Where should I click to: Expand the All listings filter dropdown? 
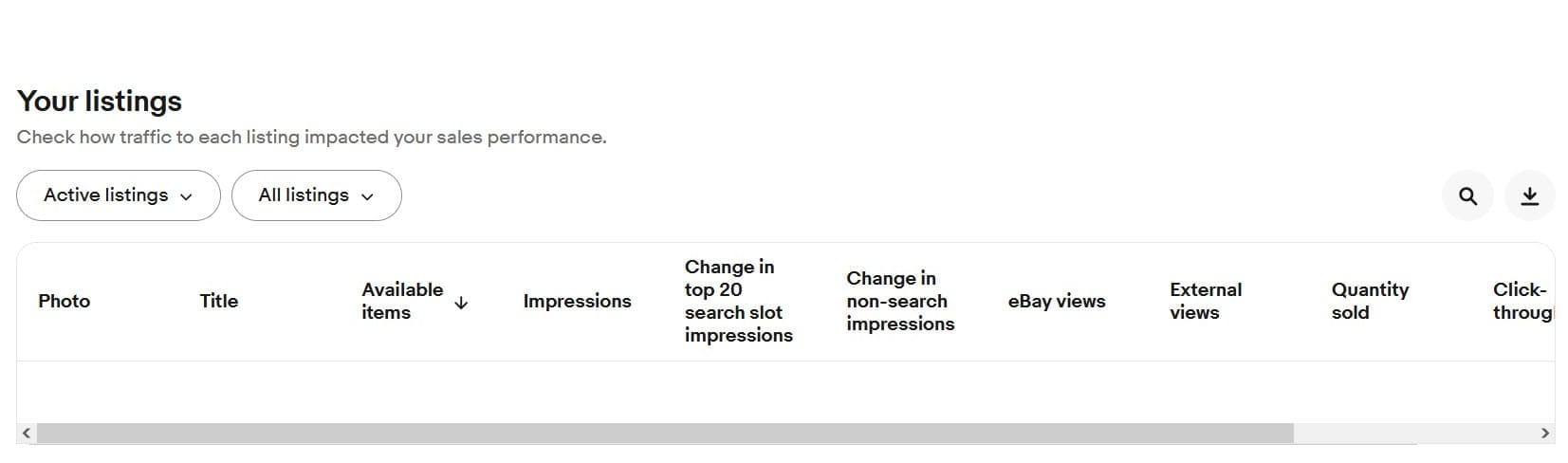coord(316,195)
